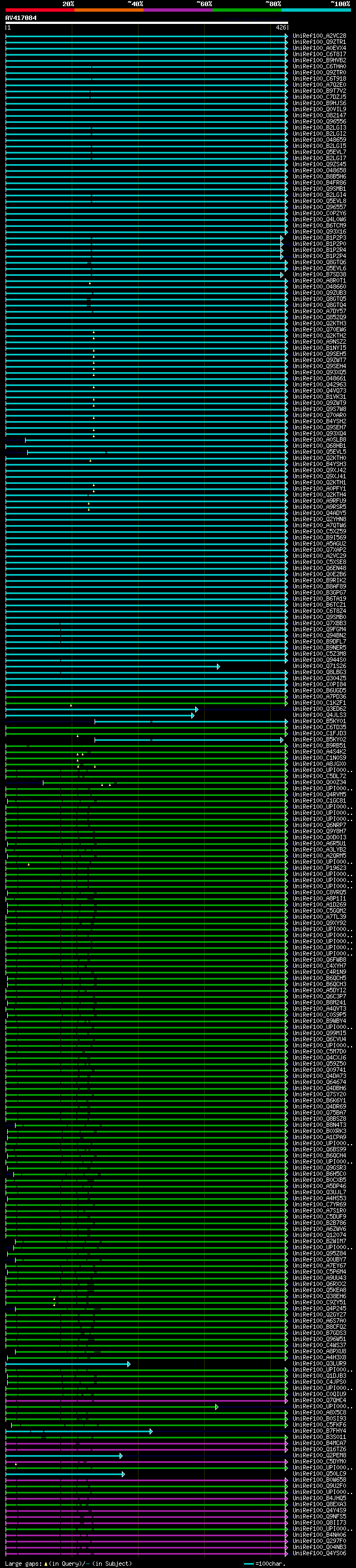Screen dimensions: 356x1568
Task: Select the UniRef100_Q9SMB1 label
Action: pos(319,189)
